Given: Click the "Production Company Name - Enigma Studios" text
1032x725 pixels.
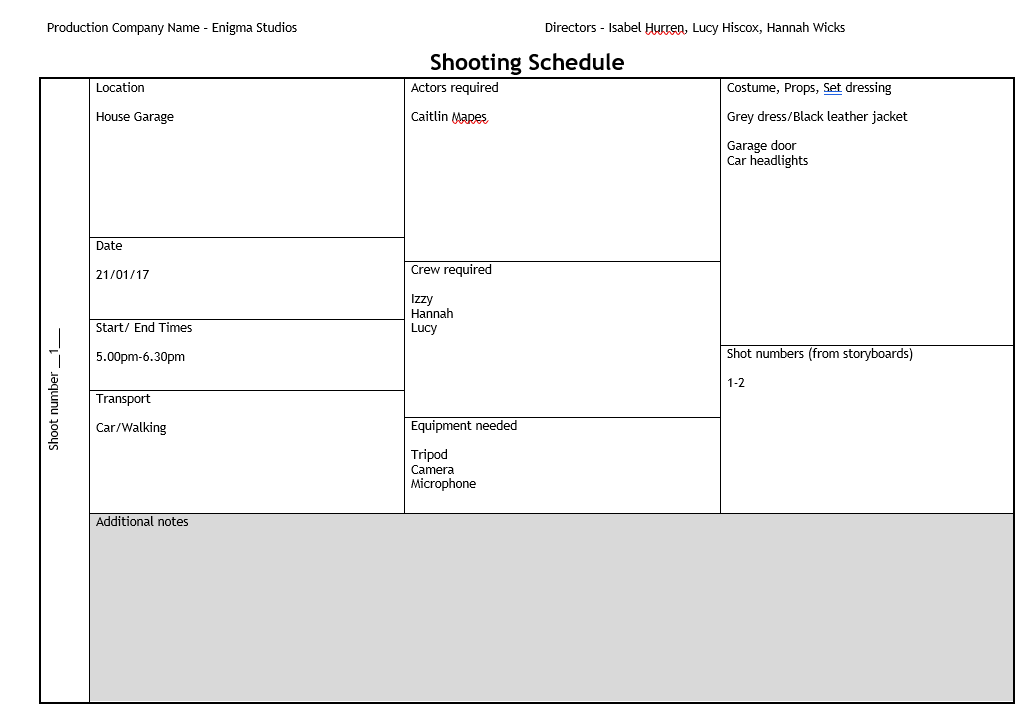Looking at the screenshot, I should click(172, 28).
